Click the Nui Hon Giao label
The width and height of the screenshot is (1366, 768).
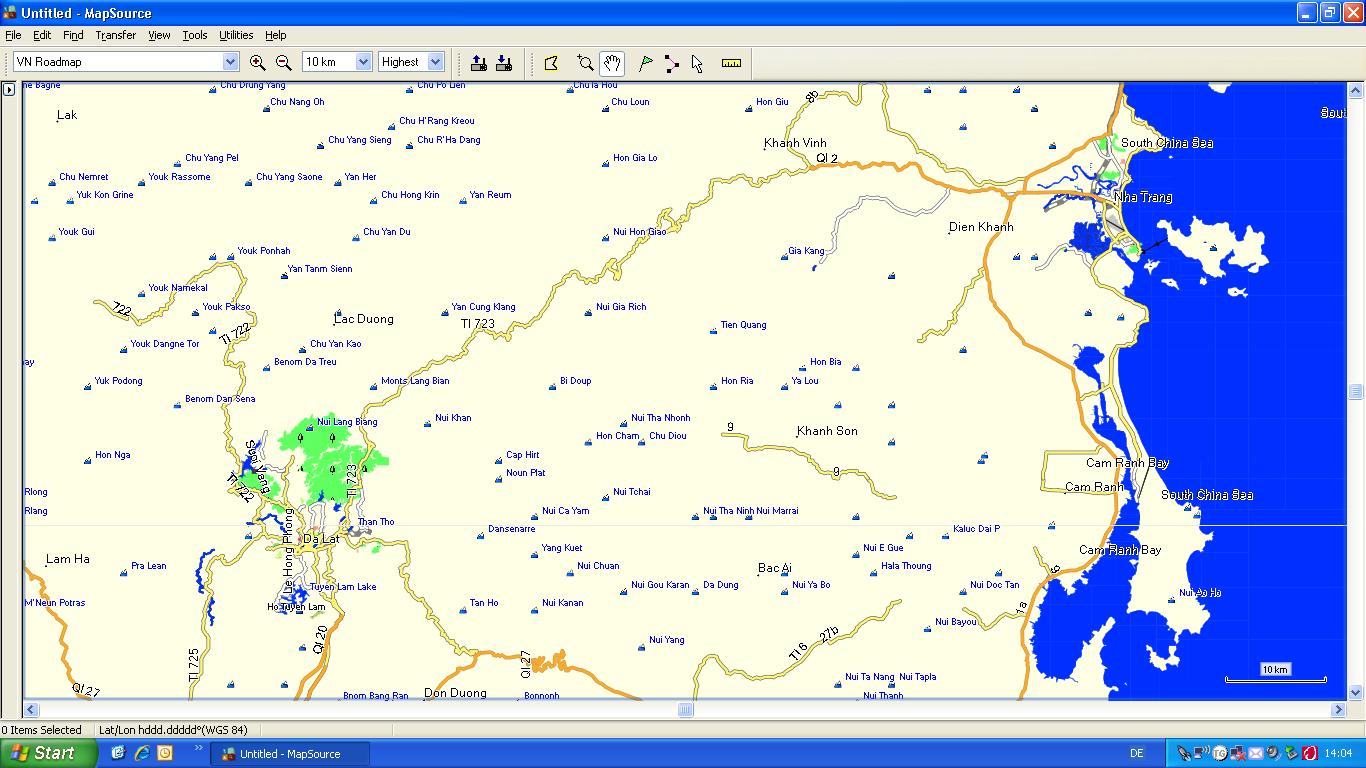click(640, 232)
